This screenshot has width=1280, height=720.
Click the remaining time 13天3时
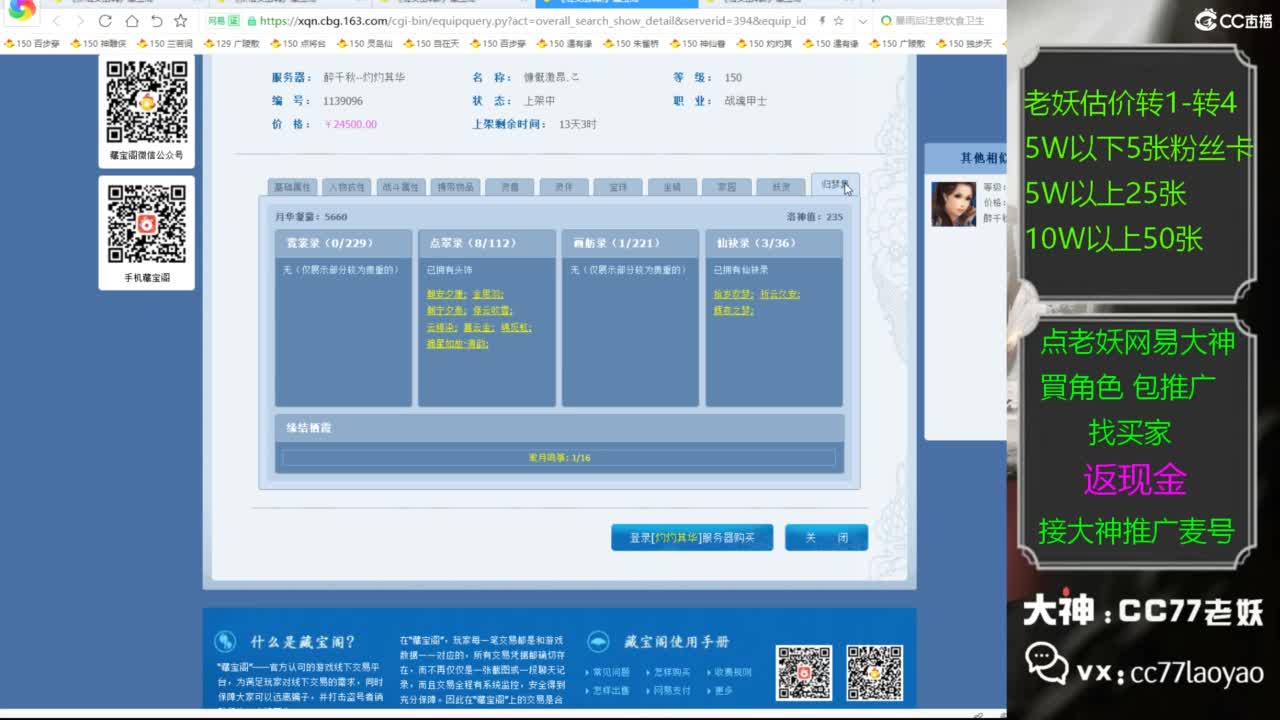[578, 125]
